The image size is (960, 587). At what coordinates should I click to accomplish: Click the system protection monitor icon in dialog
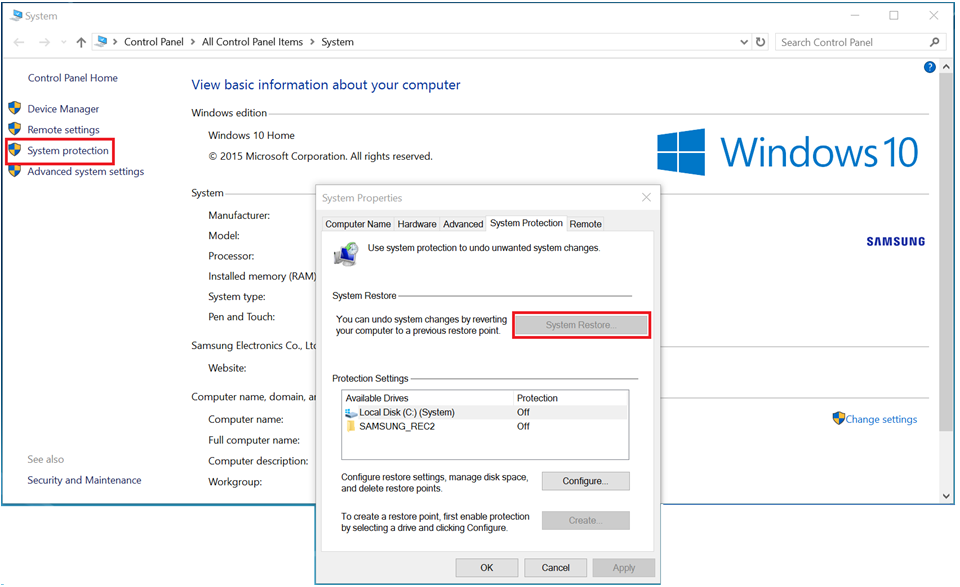[x=347, y=253]
